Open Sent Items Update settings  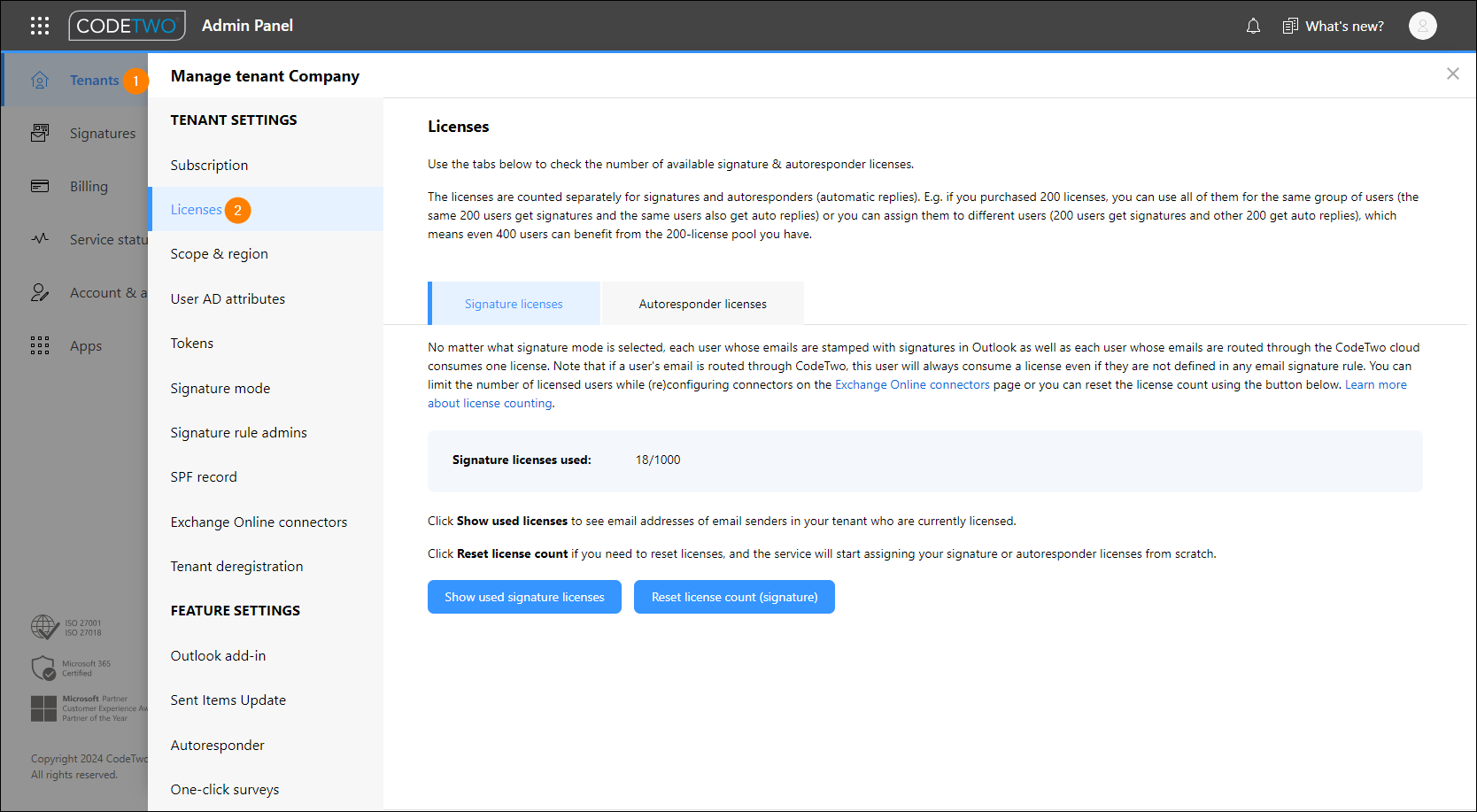pos(228,700)
